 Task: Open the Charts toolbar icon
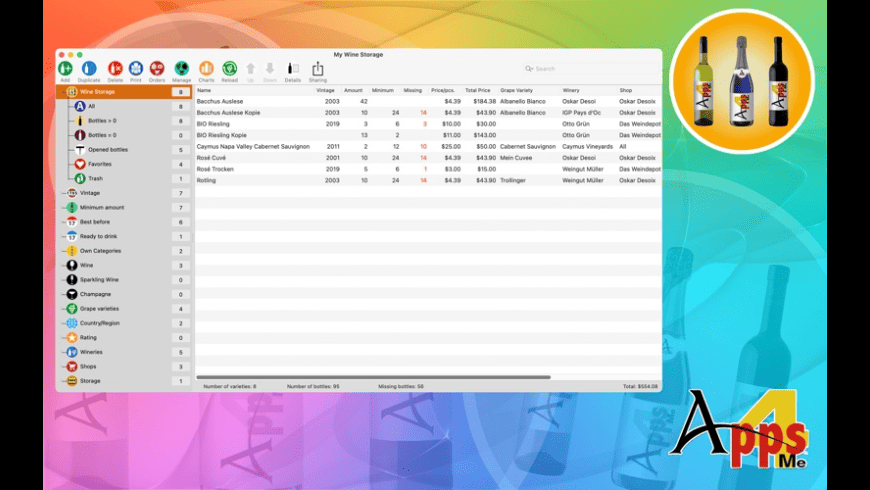click(206, 68)
